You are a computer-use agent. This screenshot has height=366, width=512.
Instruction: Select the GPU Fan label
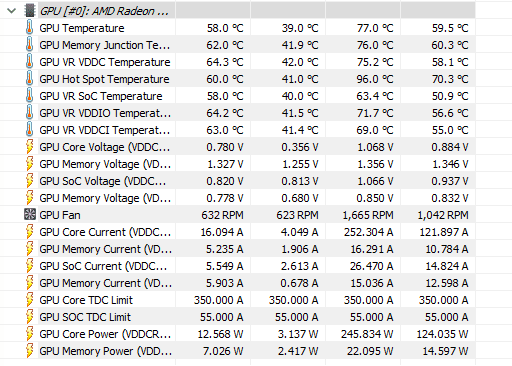[x=60, y=215]
